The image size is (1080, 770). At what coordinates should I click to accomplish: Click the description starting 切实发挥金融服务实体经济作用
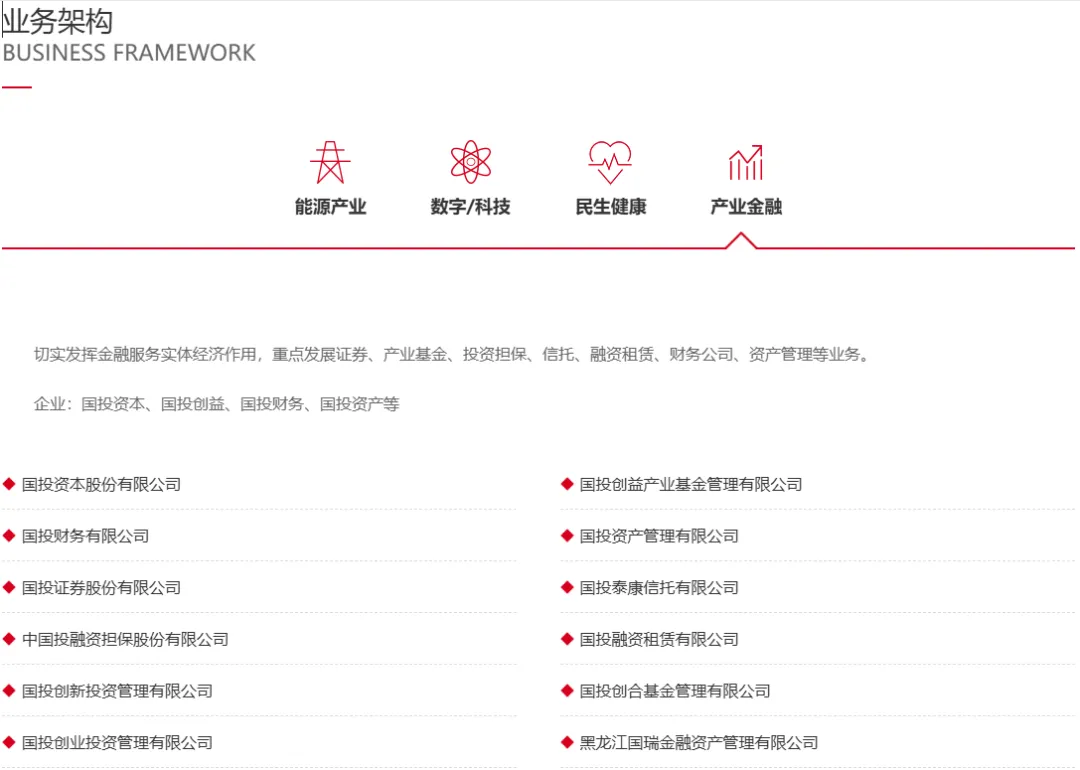point(452,355)
